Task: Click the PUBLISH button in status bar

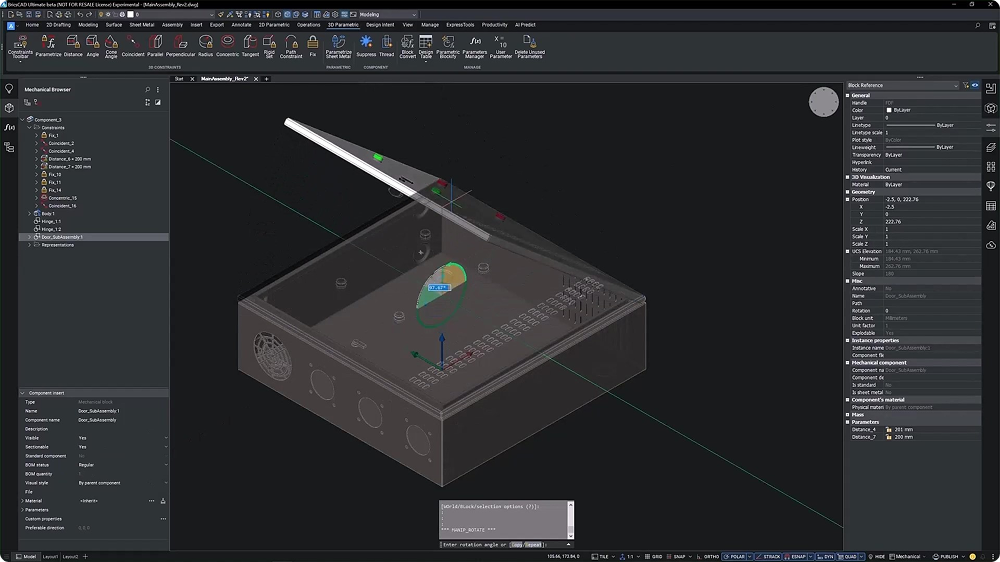Action: coord(948,556)
